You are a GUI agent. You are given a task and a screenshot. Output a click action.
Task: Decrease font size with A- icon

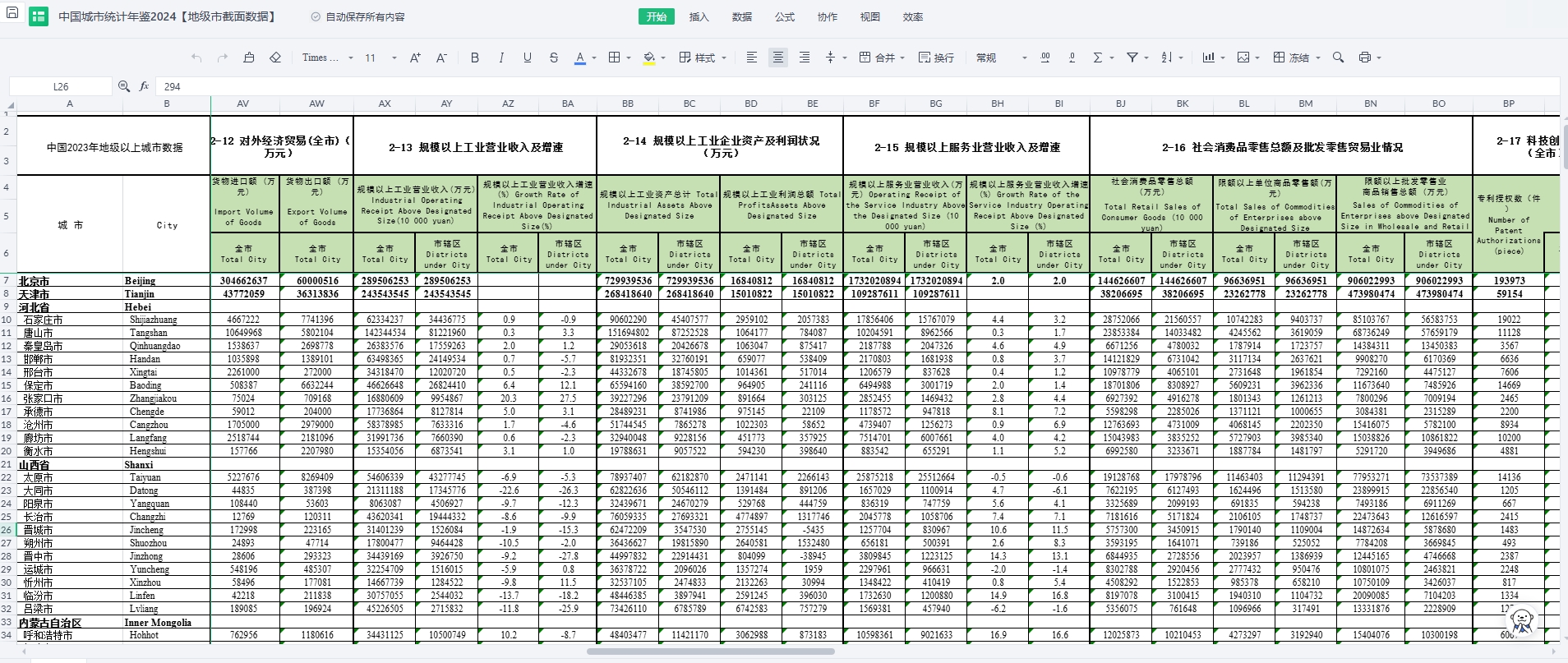[441, 58]
